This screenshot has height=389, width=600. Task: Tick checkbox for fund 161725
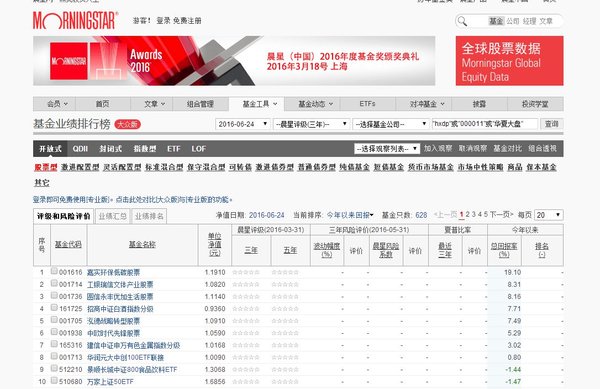click(x=54, y=308)
